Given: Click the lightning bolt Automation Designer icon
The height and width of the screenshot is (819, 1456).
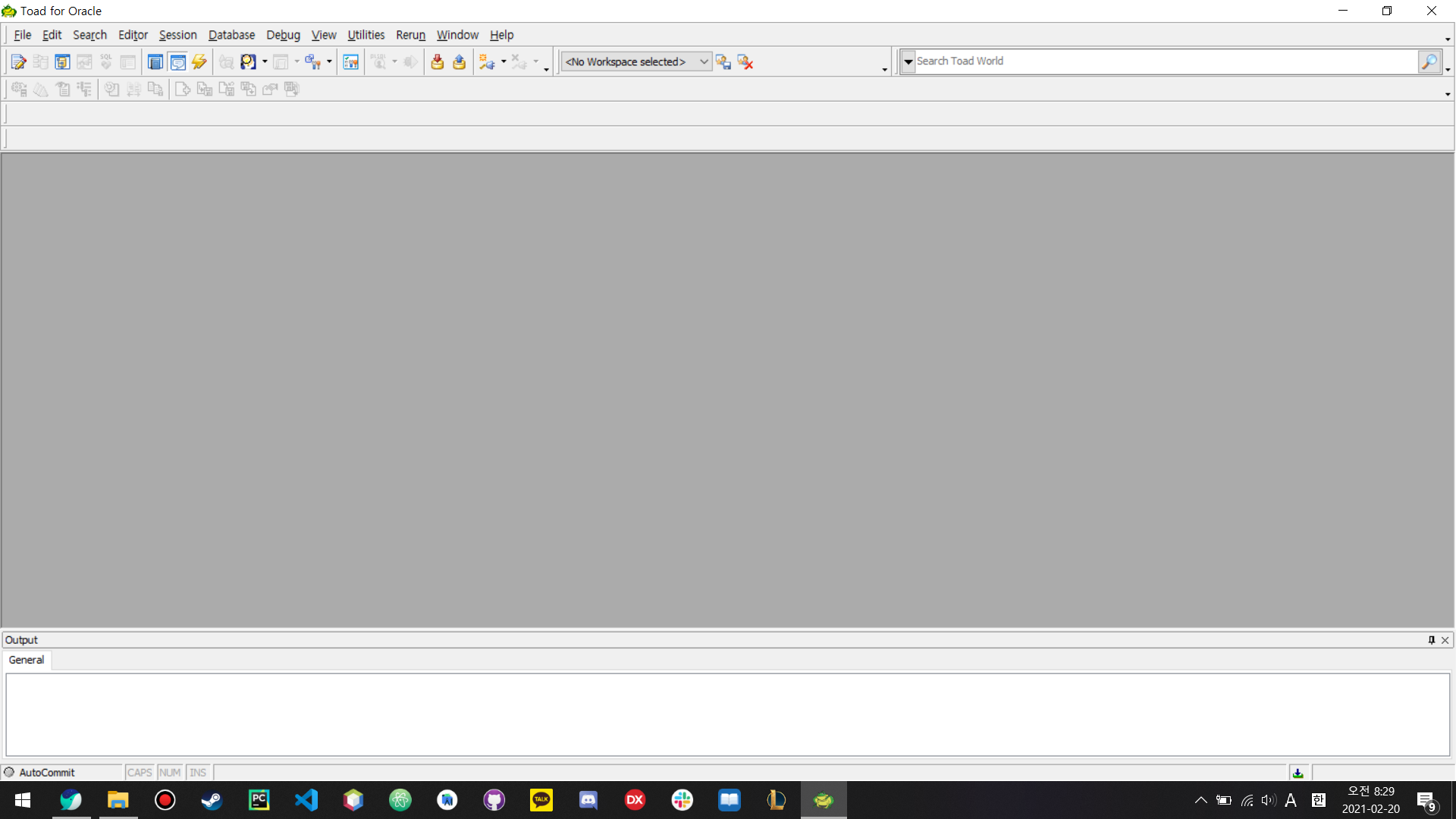Looking at the screenshot, I should [199, 62].
